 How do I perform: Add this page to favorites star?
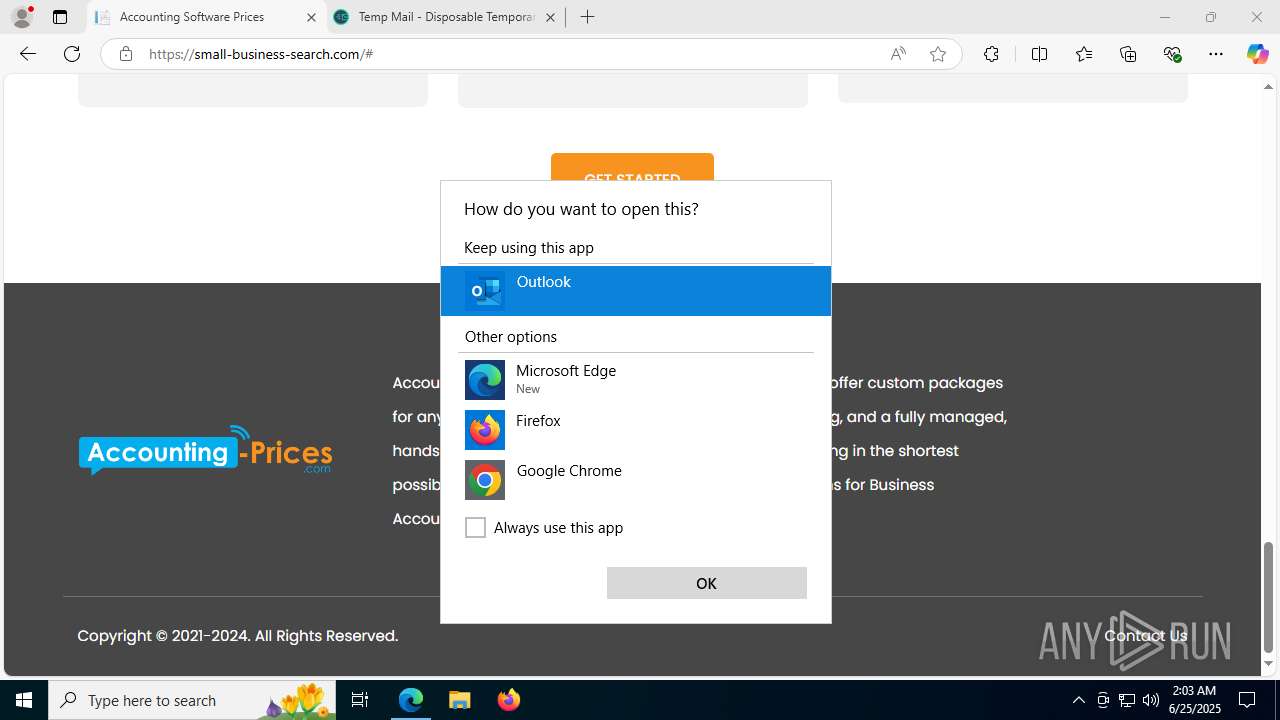click(938, 54)
